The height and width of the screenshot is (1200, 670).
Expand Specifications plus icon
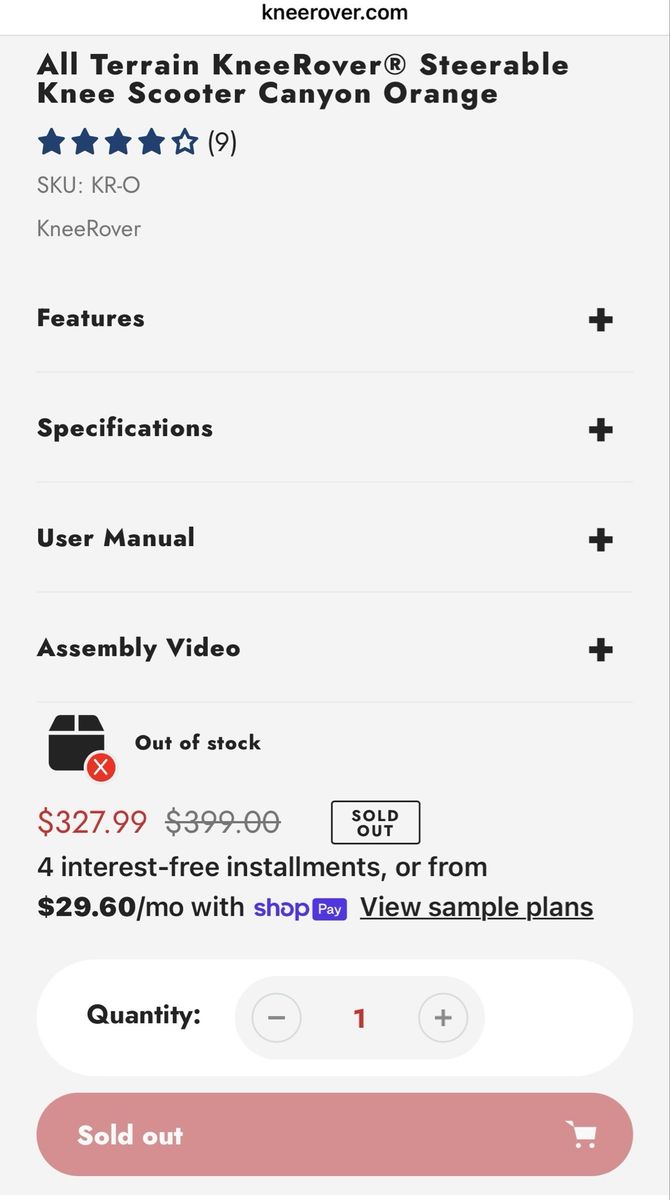pos(600,430)
